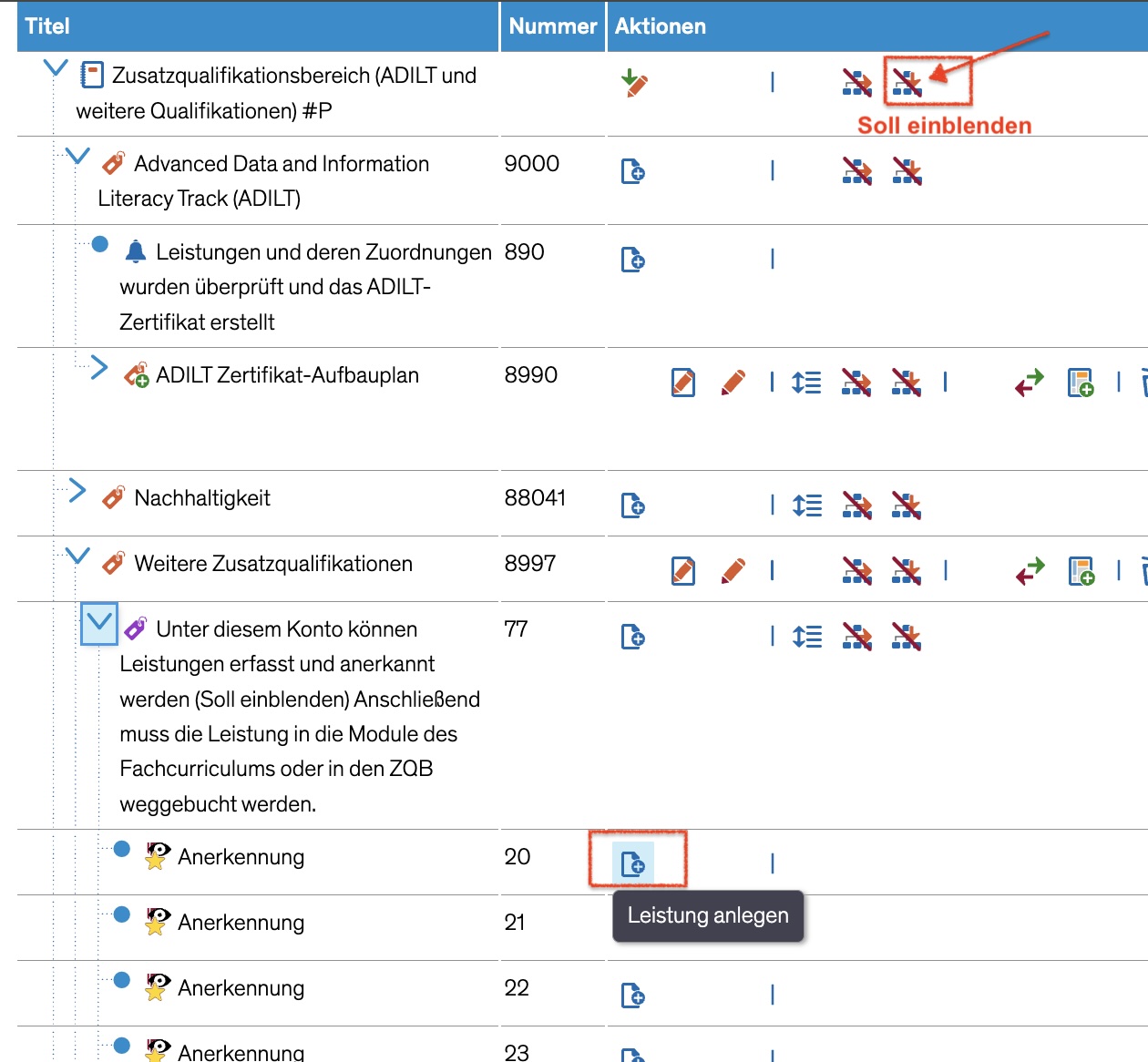The width and height of the screenshot is (1148, 1062).
Task: Click add document icon in ADILT row 9000
Action: (633, 171)
